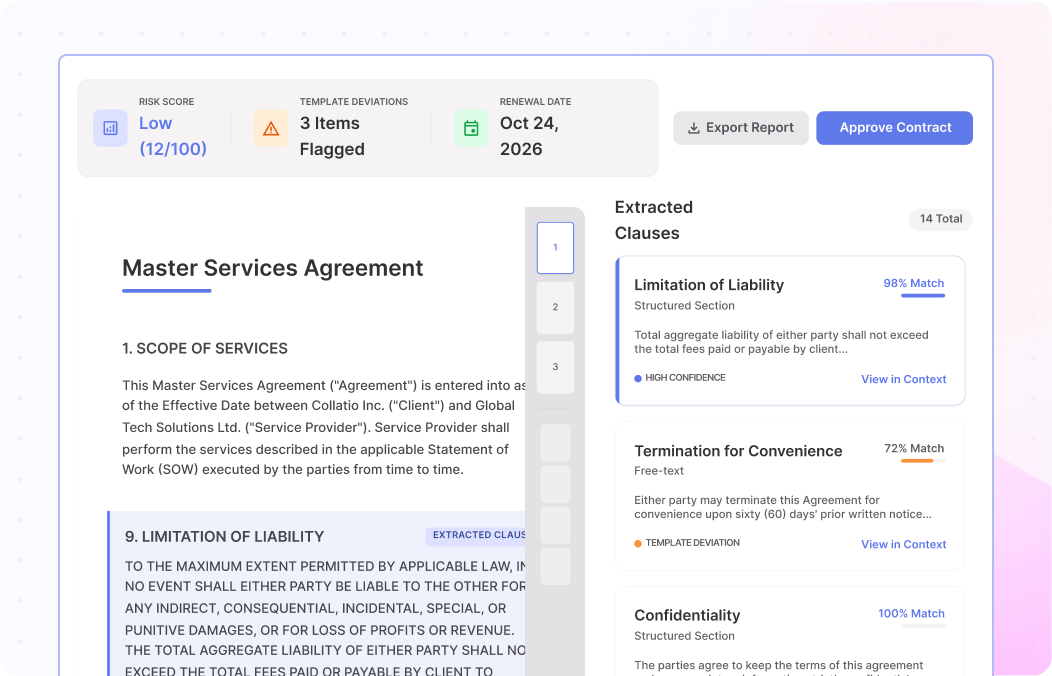The width and height of the screenshot is (1052, 676).
Task: Click the HIGH CONFIDENCE status label
Action: point(685,378)
